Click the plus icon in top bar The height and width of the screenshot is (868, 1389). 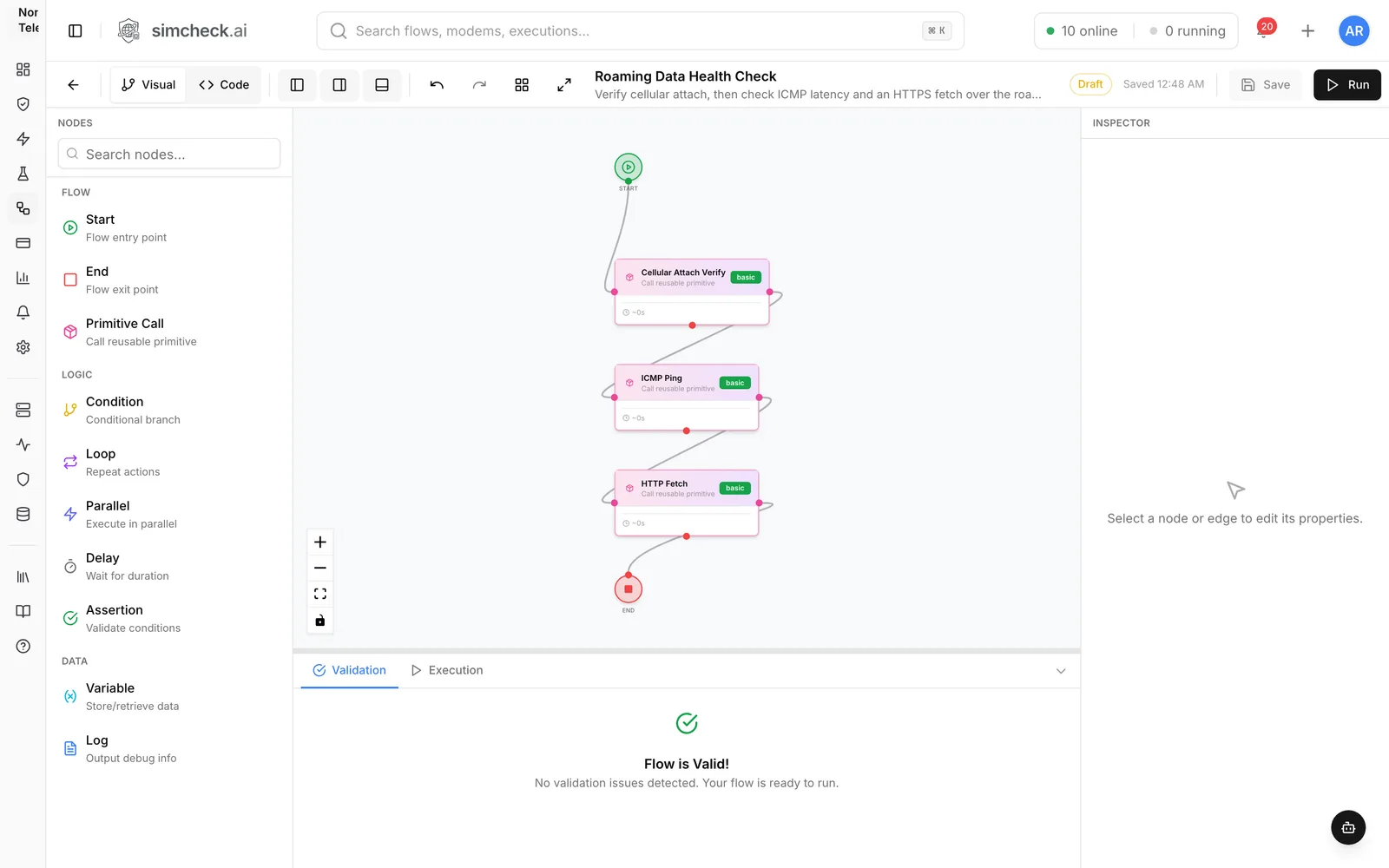point(1307,31)
